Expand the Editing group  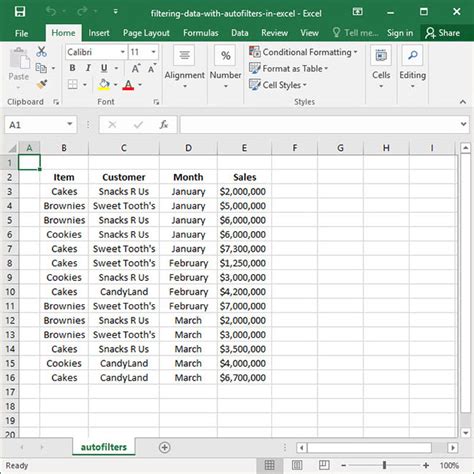pos(412,68)
